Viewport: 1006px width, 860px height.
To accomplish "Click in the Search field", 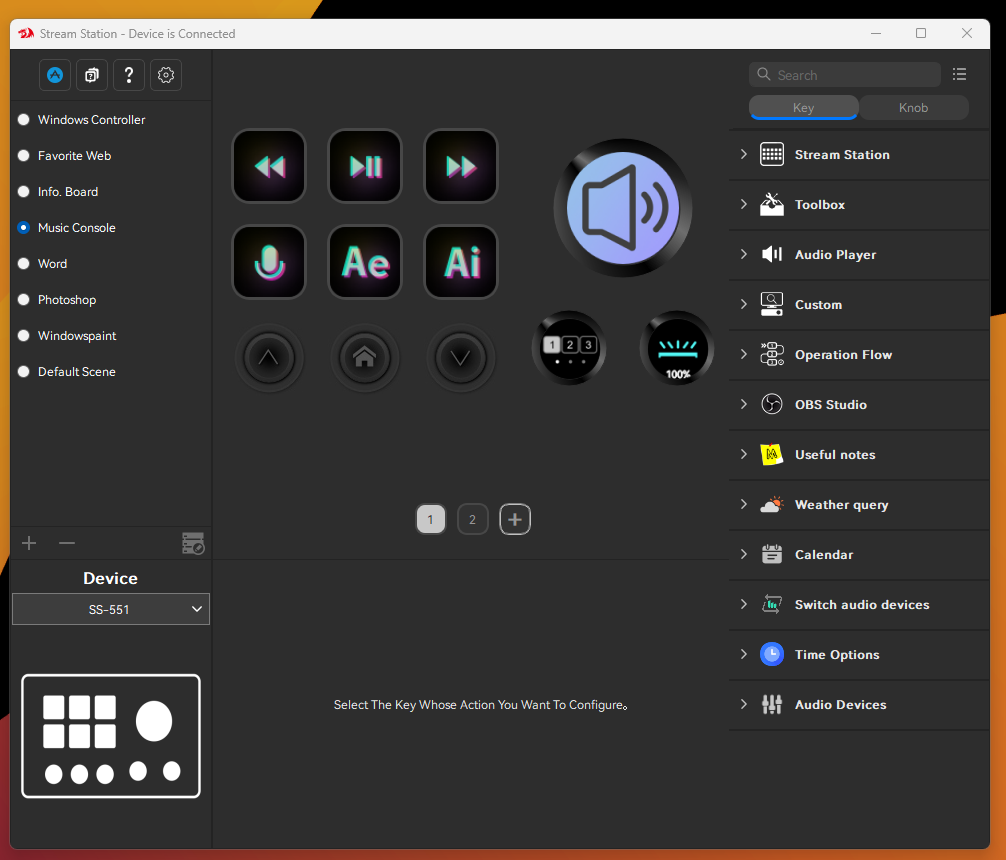I will coord(845,74).
